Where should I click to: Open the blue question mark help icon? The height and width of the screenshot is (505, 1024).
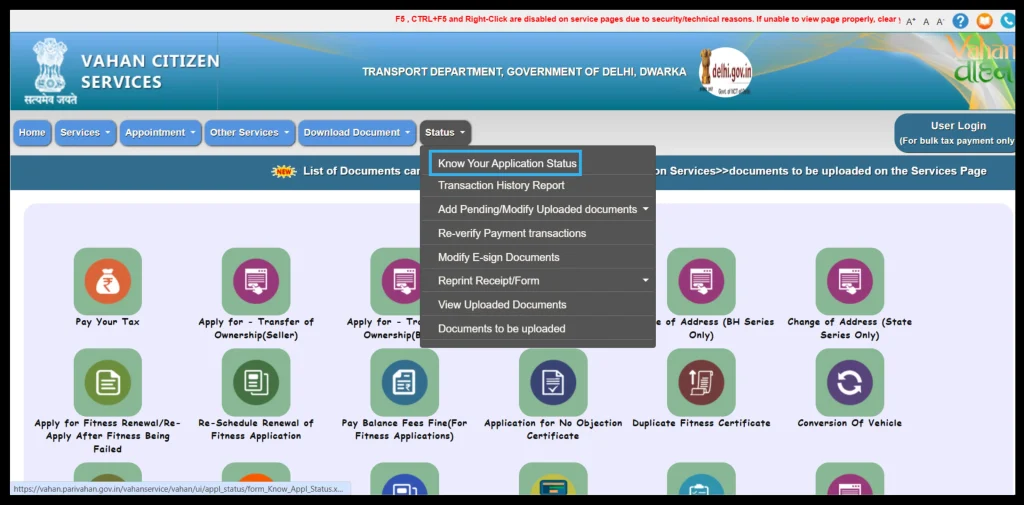tap(960, 21)
